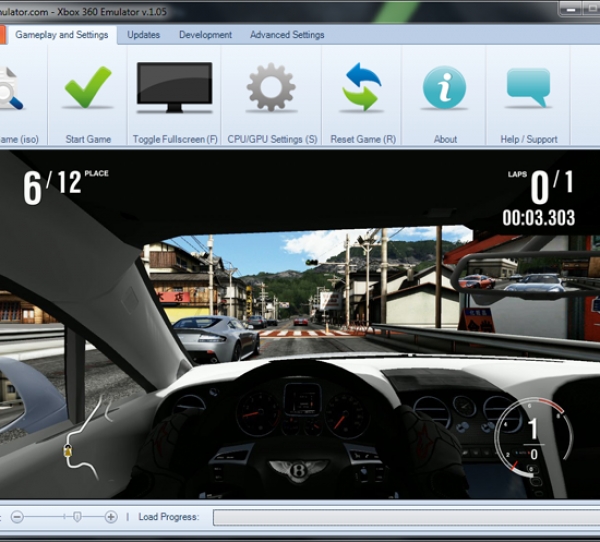Click the orange application menu button

point(2,35)
